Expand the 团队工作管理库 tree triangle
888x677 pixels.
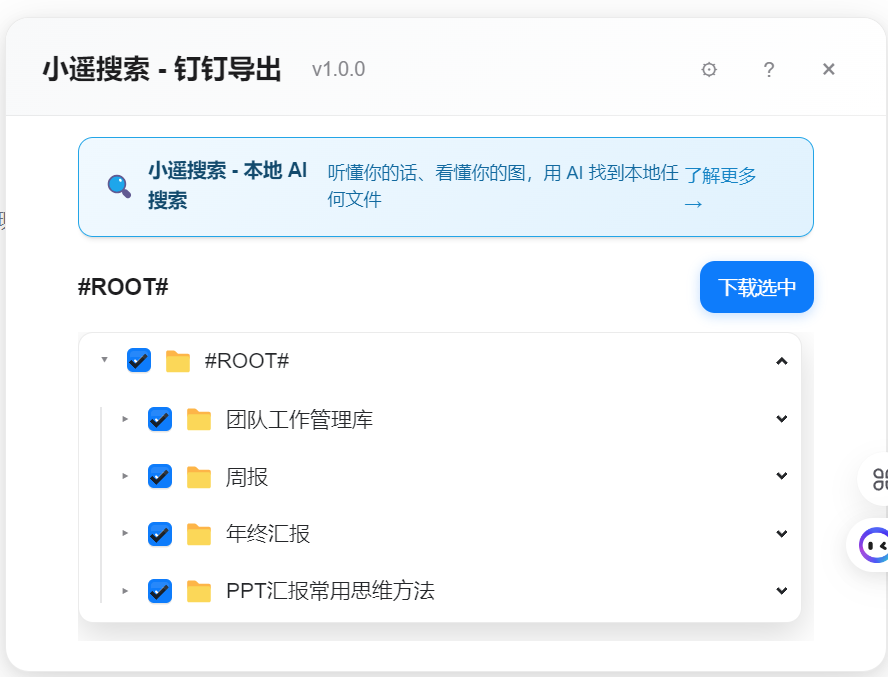click(125, 419)
